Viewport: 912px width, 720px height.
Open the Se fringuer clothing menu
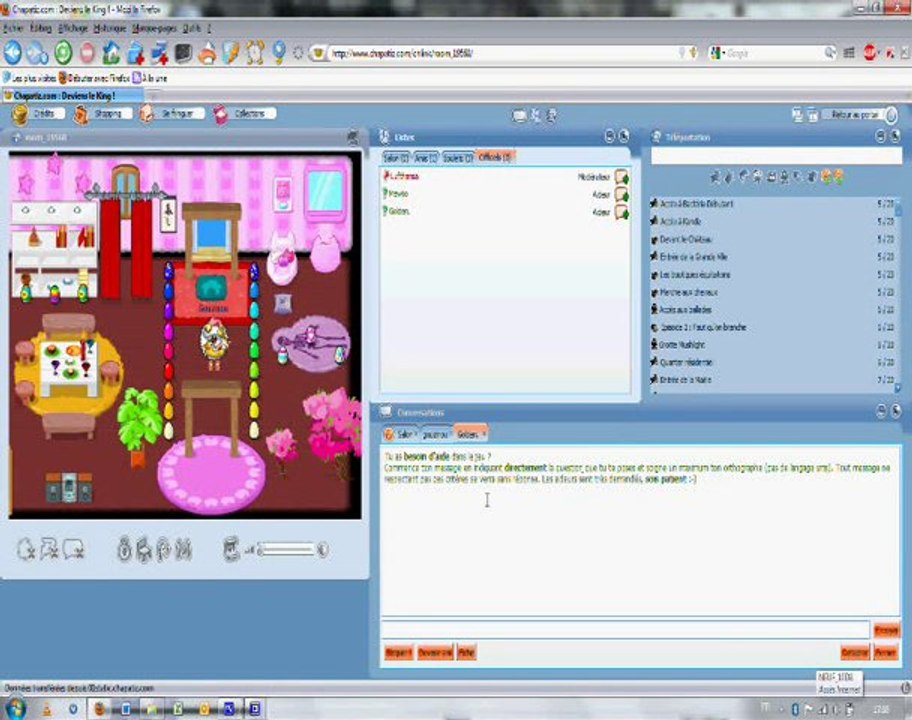(172, 114)
